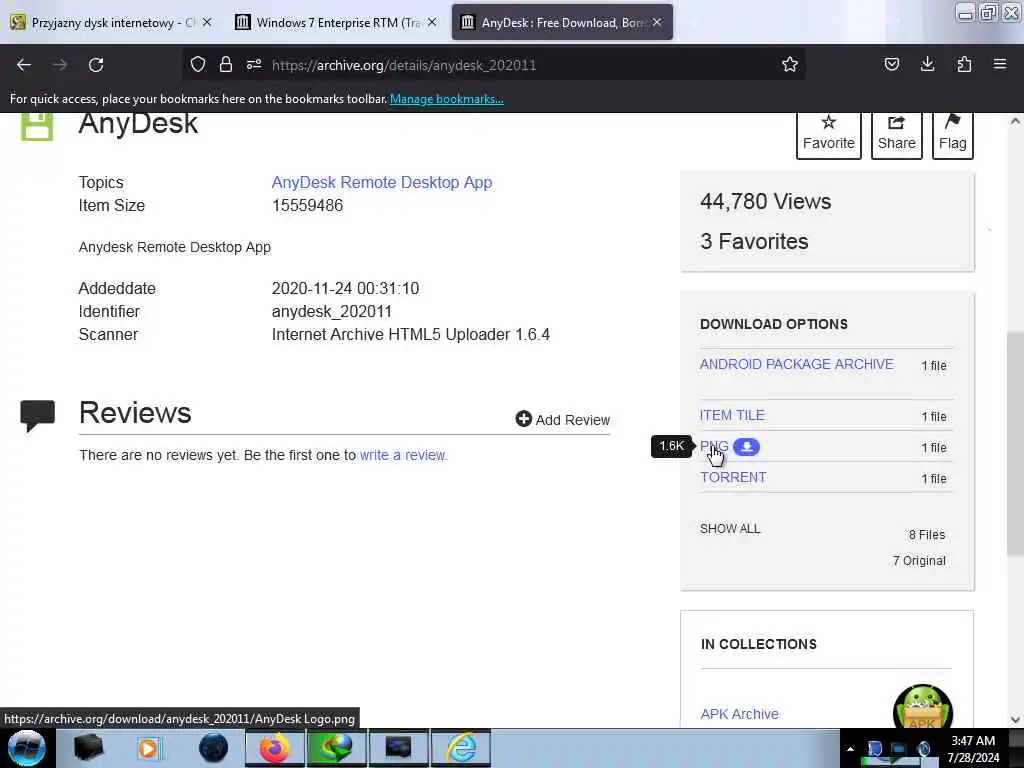1024x768 pixels.
Task: Open the APK Archive collection thumbnail
Action: (923, 707)
